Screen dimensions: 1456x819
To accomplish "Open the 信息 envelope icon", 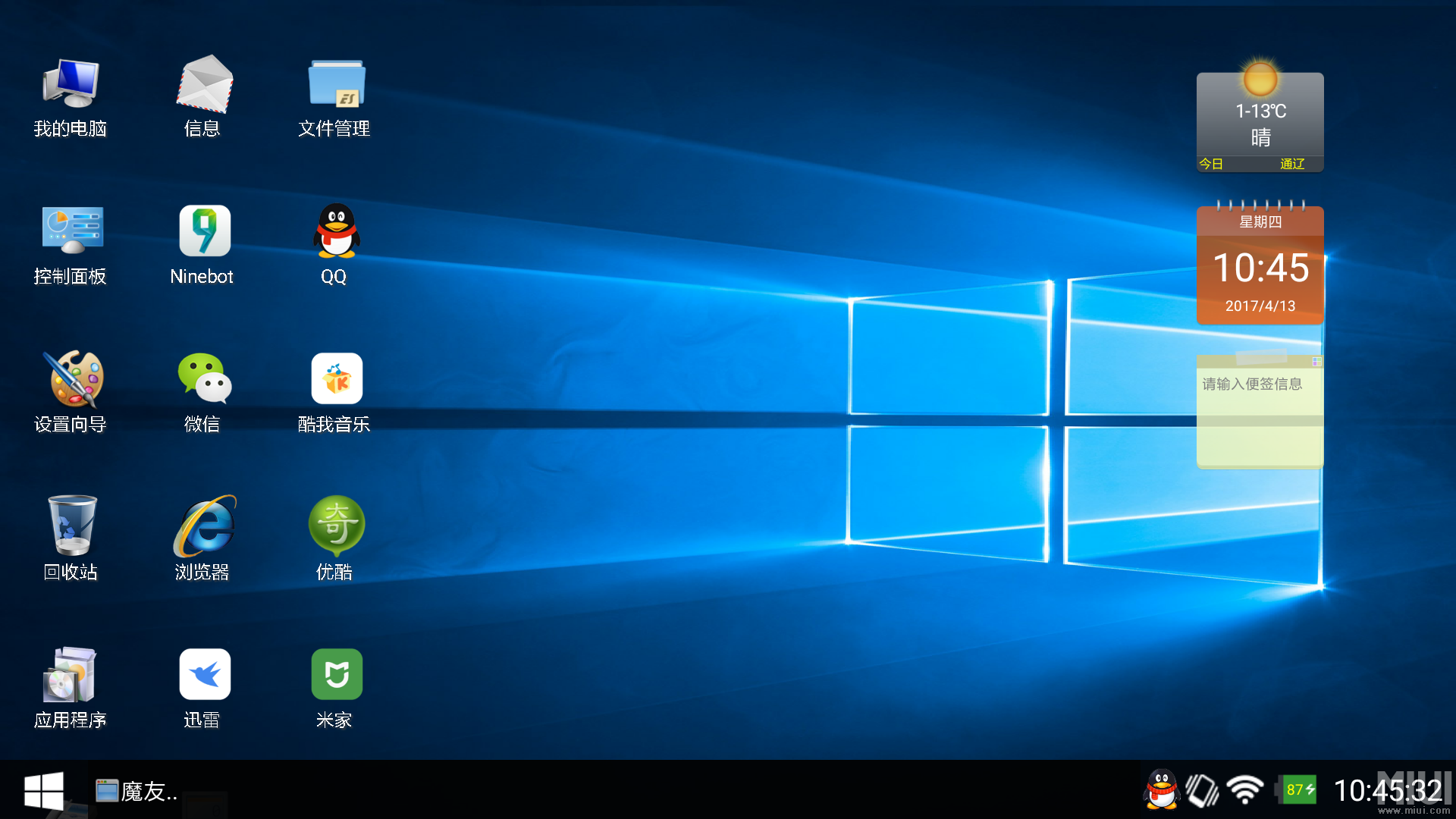I will pos(203,83).
